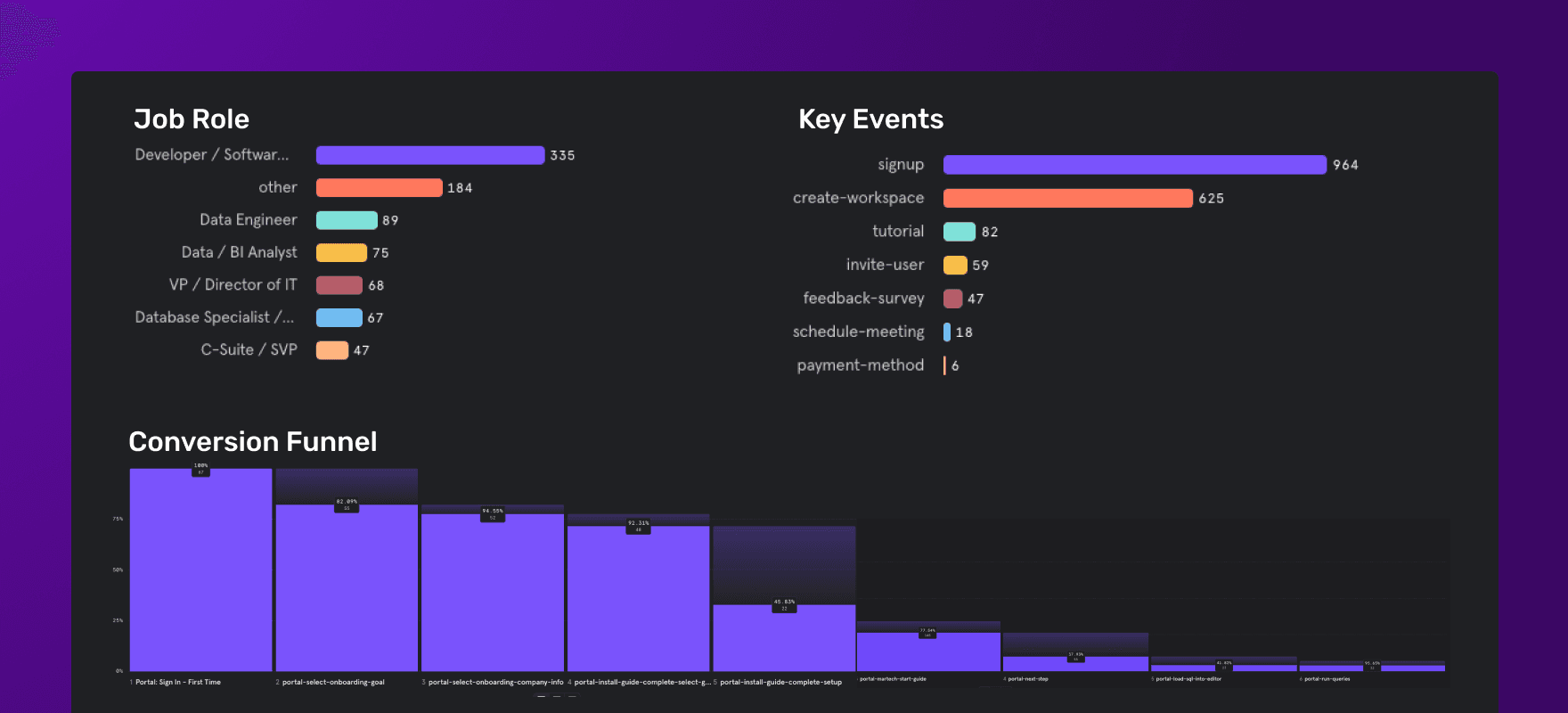Click the 'portal-load-sql-into-editor' step label

[x=1188, y=679]
